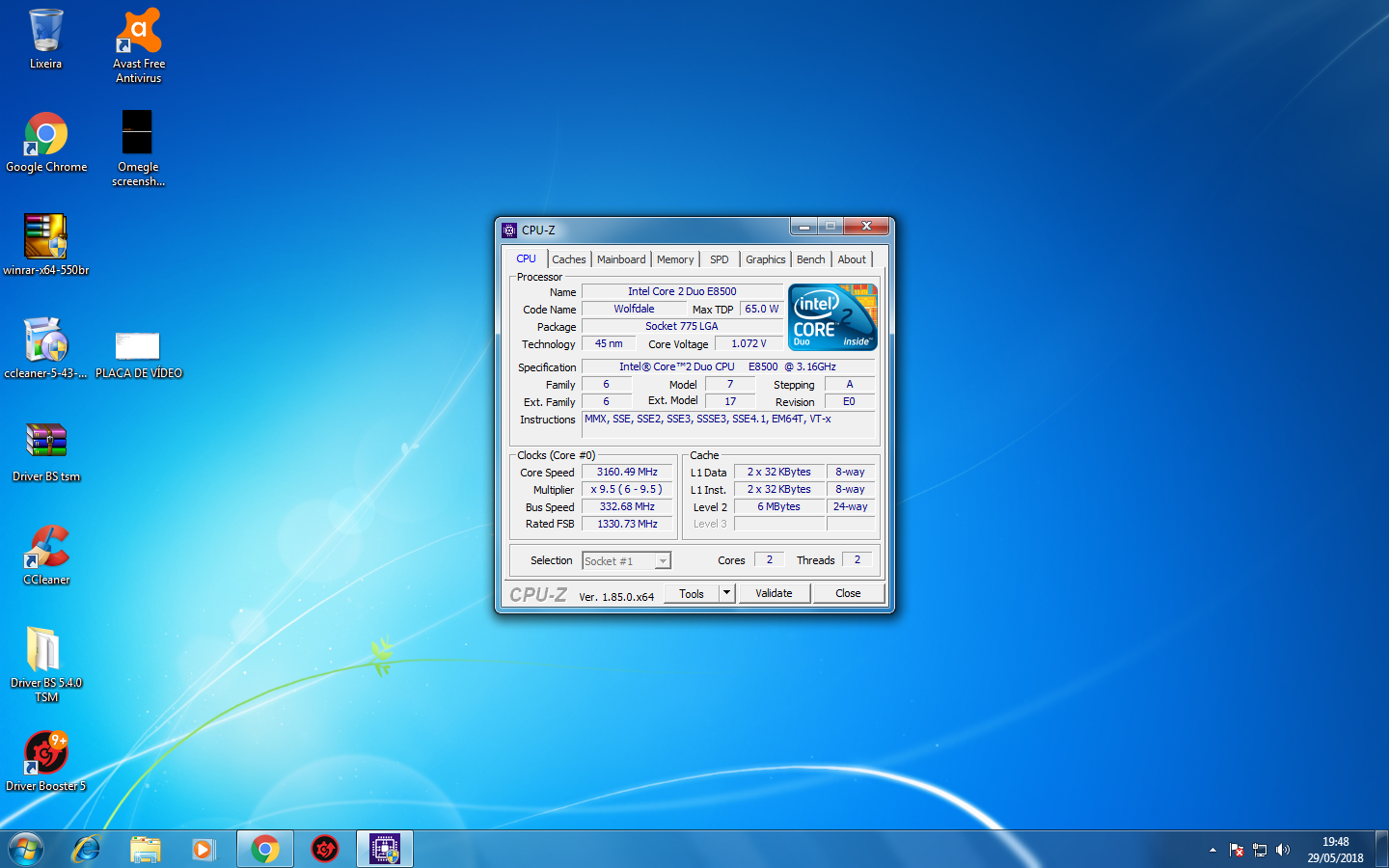This screenshot has width=1389, height=868.
Task: Open the About tab
Action: pyautogui.click(x=852, y=259)
